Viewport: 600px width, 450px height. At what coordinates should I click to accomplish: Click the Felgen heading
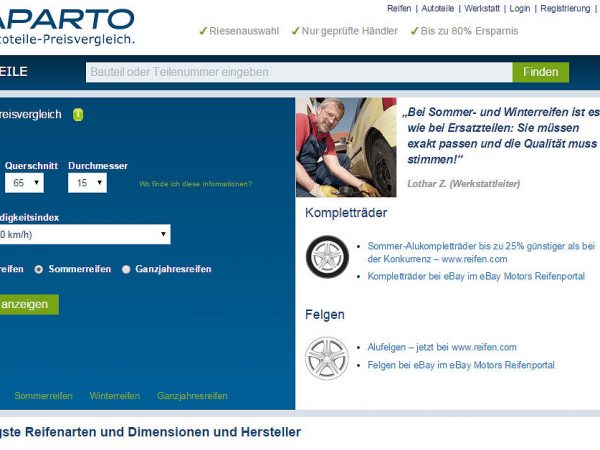325,315
